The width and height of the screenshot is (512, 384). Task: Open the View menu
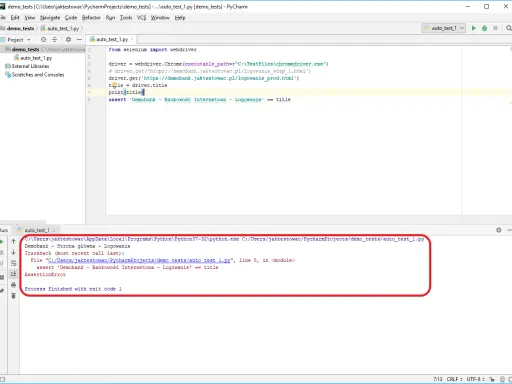30,18
